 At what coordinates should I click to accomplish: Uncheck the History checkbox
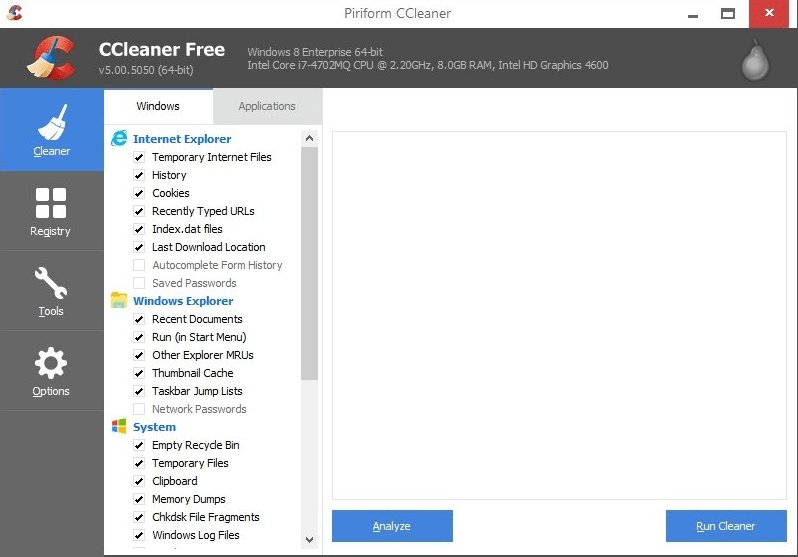coord(139,175)
